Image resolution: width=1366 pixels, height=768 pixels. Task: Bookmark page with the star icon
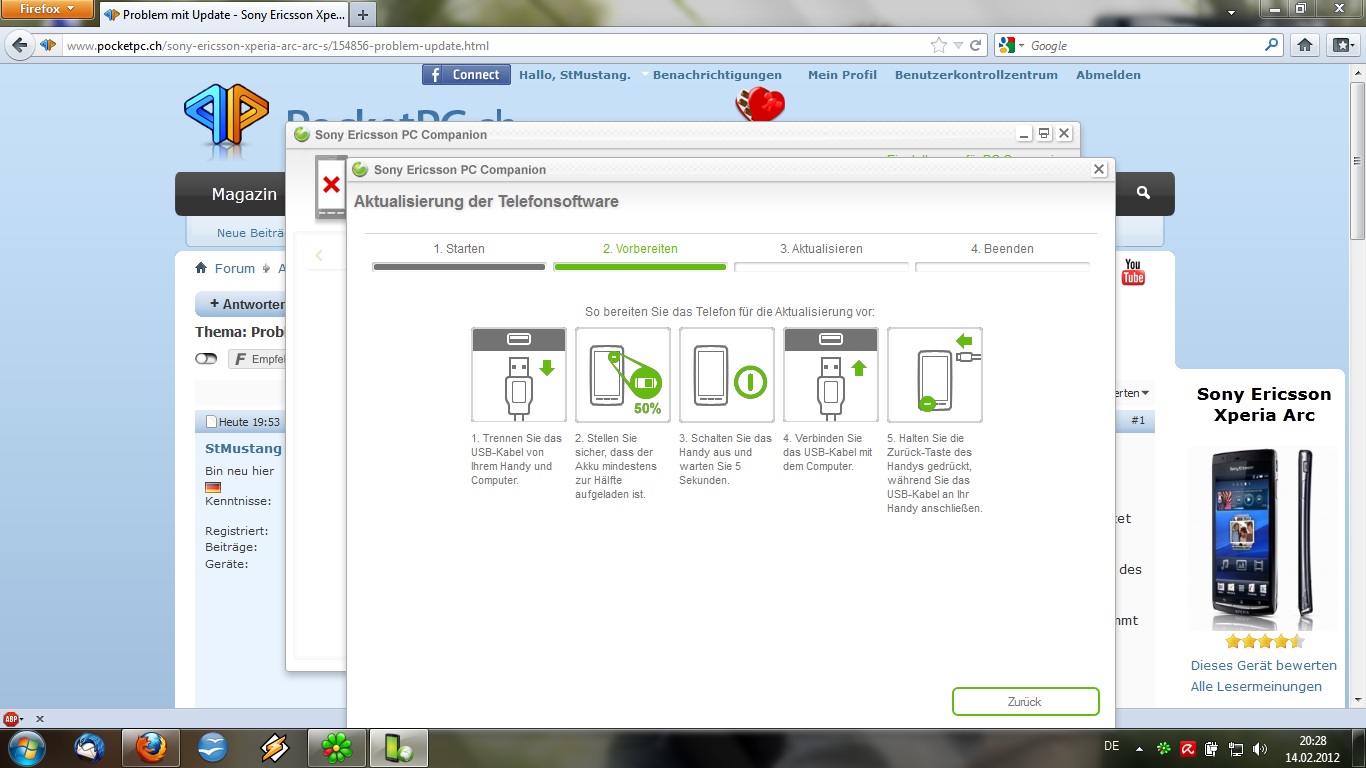(x=938, y=45)
